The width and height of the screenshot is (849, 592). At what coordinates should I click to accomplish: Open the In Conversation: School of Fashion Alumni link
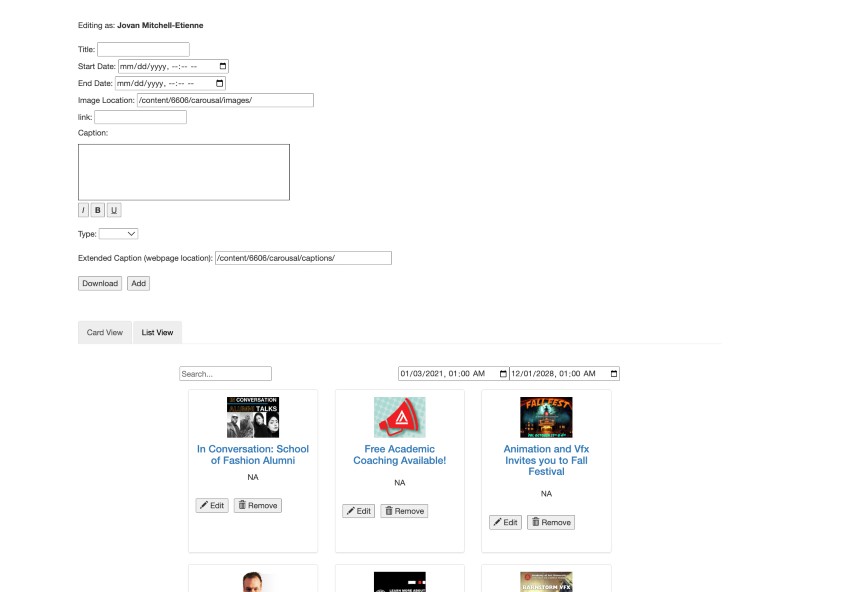[252, 455]
